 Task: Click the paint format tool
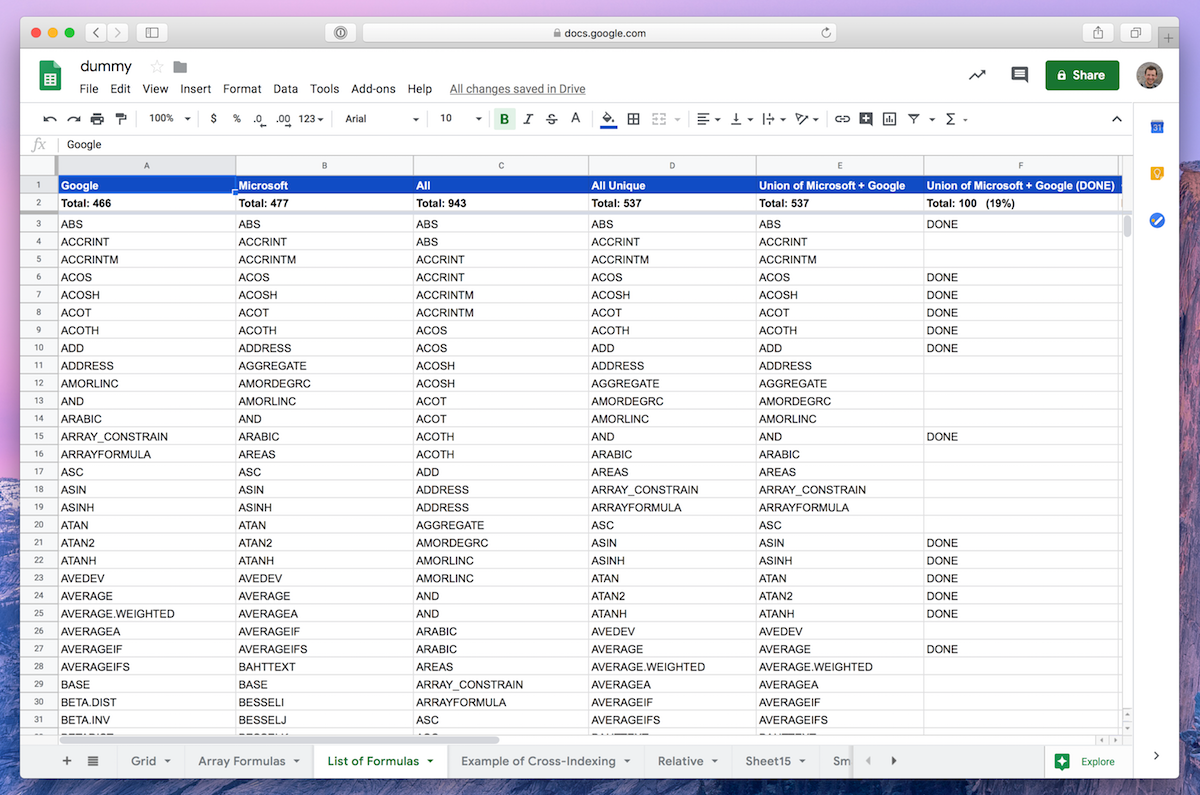click(x=119, y=118)
